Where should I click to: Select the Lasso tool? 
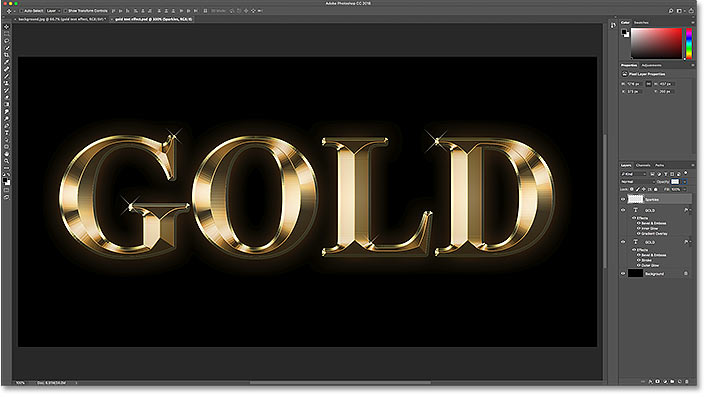[x=6, y=41]
